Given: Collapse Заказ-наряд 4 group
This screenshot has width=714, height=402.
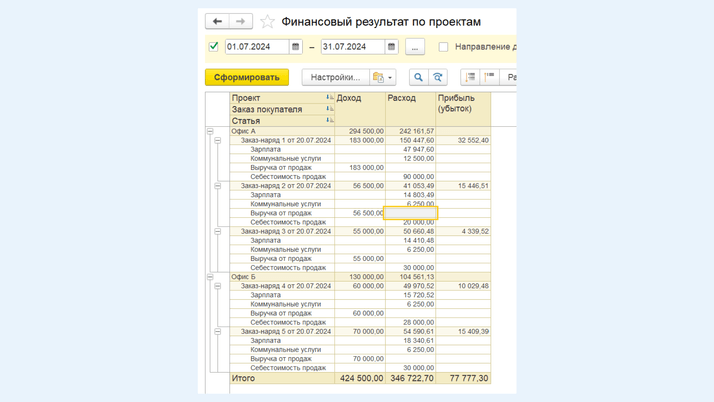Looking at the screenshot, I should [x=218, y=286].
